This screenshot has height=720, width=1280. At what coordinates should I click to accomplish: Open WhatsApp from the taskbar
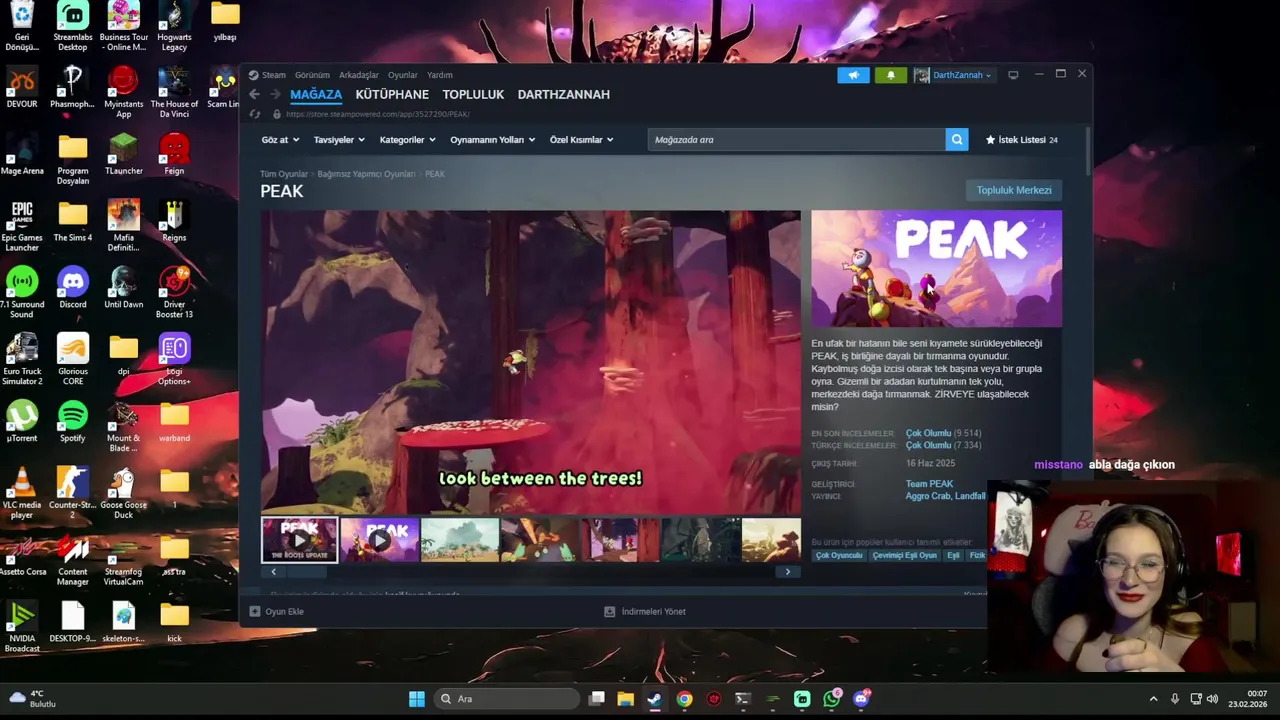click(x=832, y=699)
